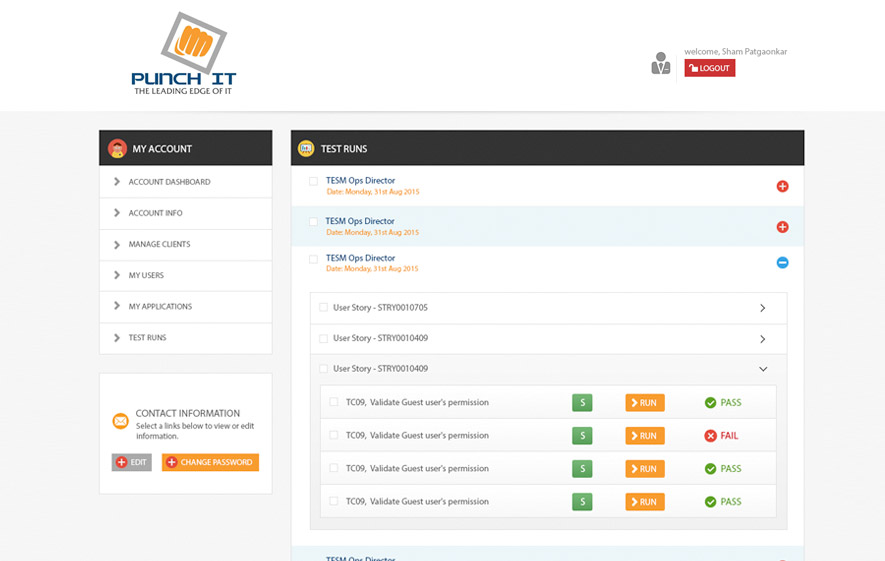The image size is (885, 561).
Task: Expand User Story STRY0010705 chevron
Action: 763,309
